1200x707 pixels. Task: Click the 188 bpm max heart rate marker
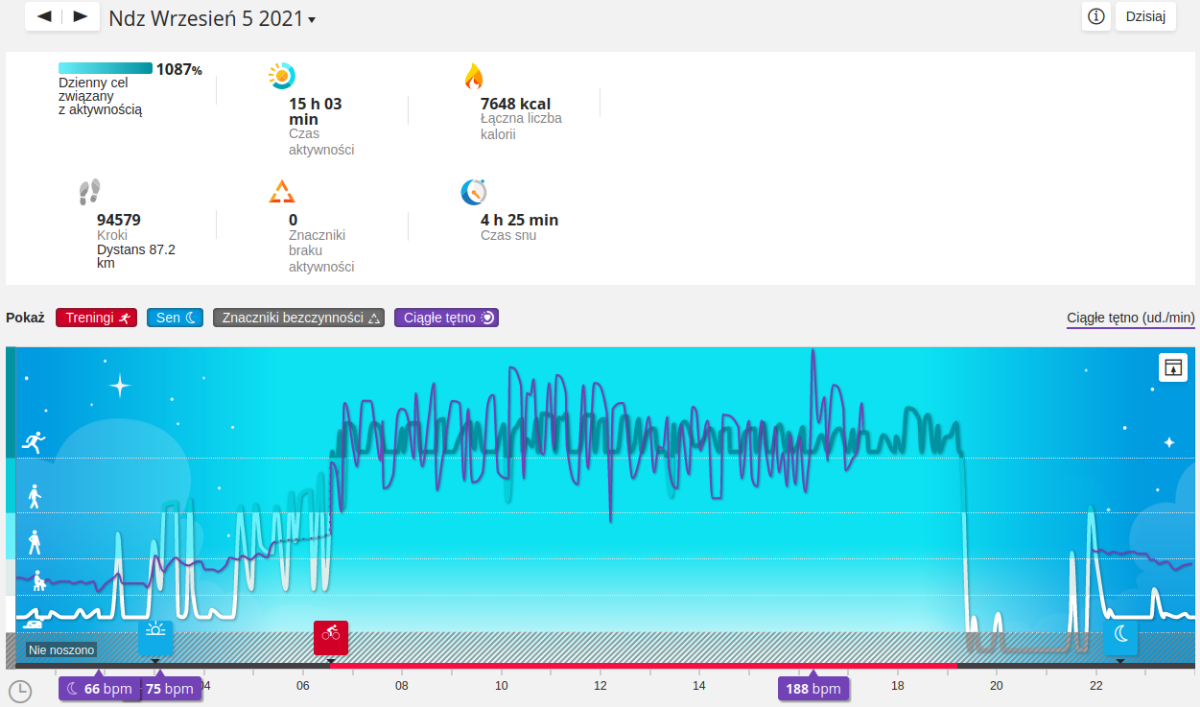[x=813, y=689]
